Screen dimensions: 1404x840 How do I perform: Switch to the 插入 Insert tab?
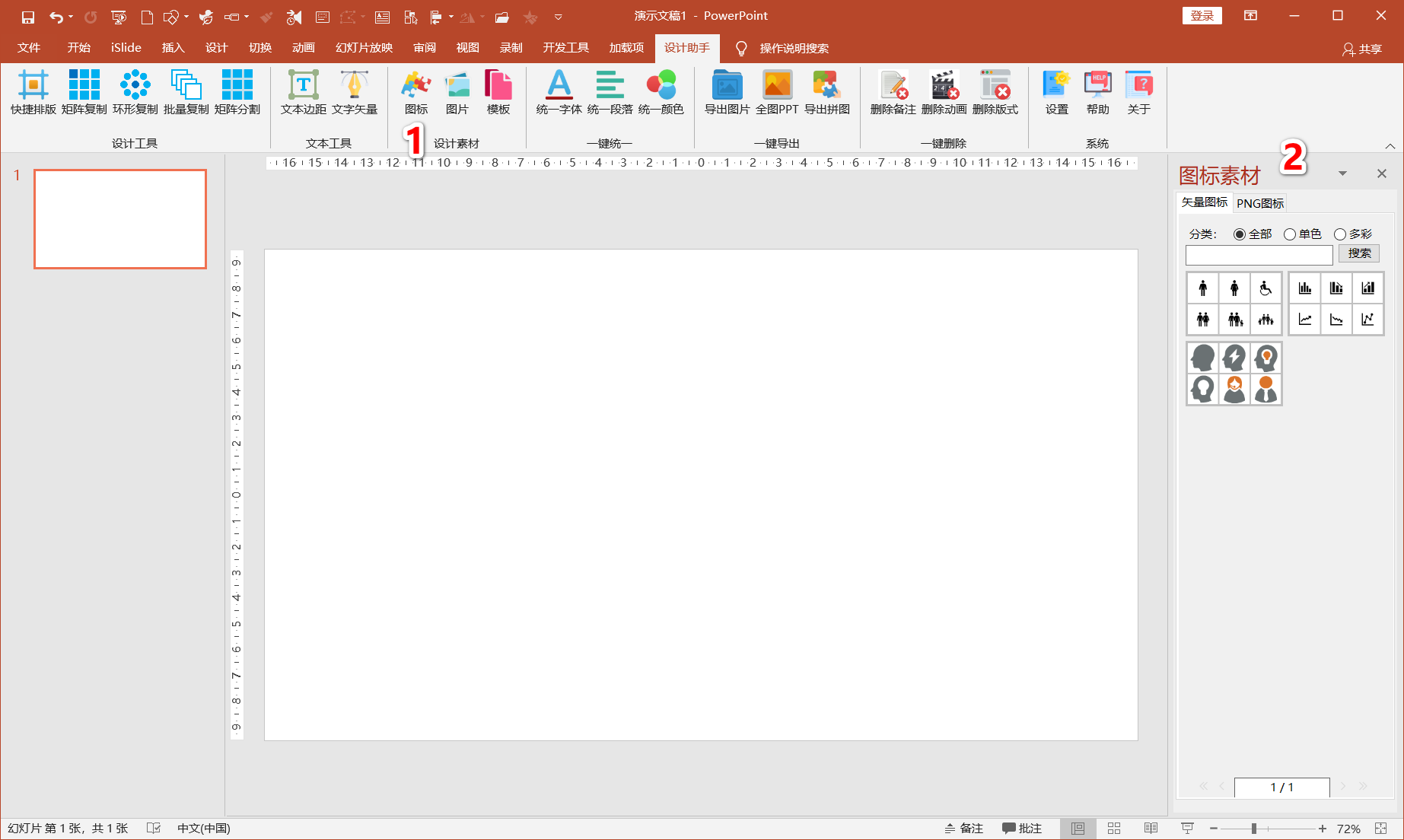[x=174, y=48]
